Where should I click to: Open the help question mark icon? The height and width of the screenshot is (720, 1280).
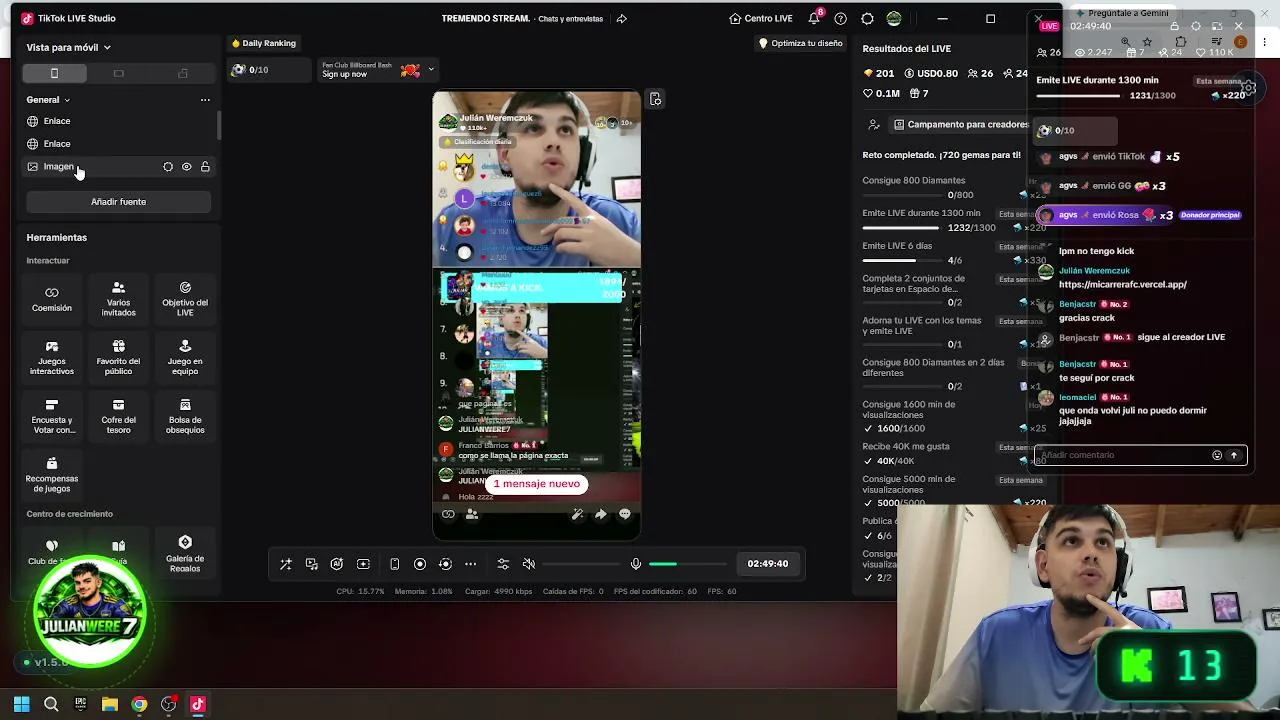[x=840, y=19]
